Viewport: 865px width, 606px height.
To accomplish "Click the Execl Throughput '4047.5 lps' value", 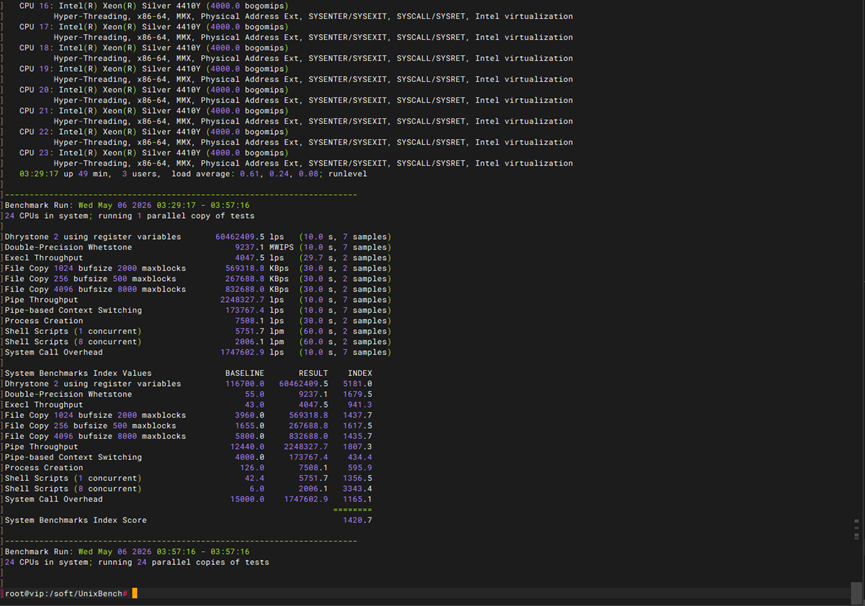I will click(x=259, y=258).
